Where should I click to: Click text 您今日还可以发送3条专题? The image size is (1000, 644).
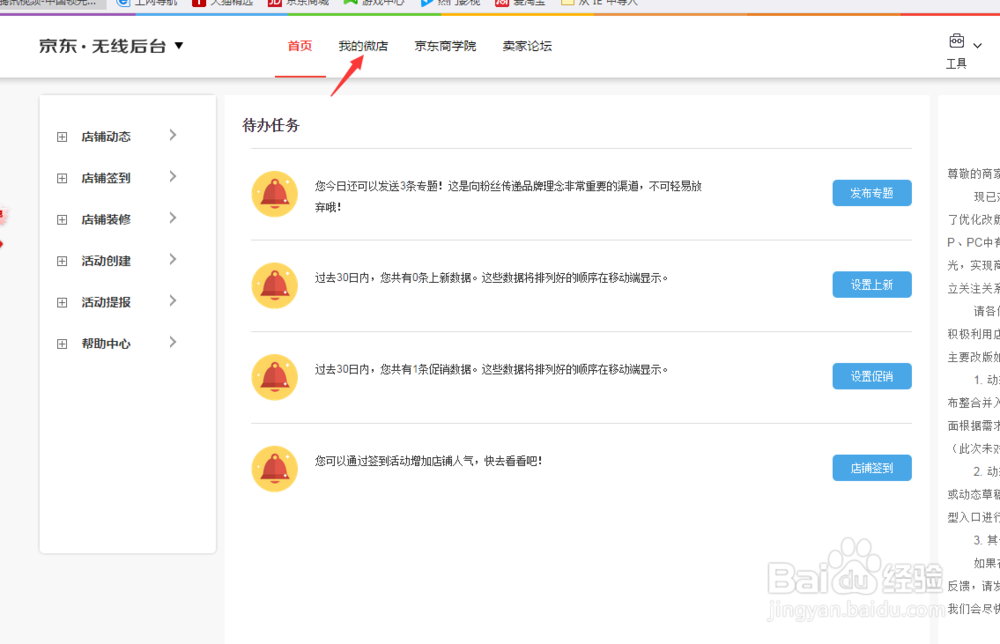(378, 186)
